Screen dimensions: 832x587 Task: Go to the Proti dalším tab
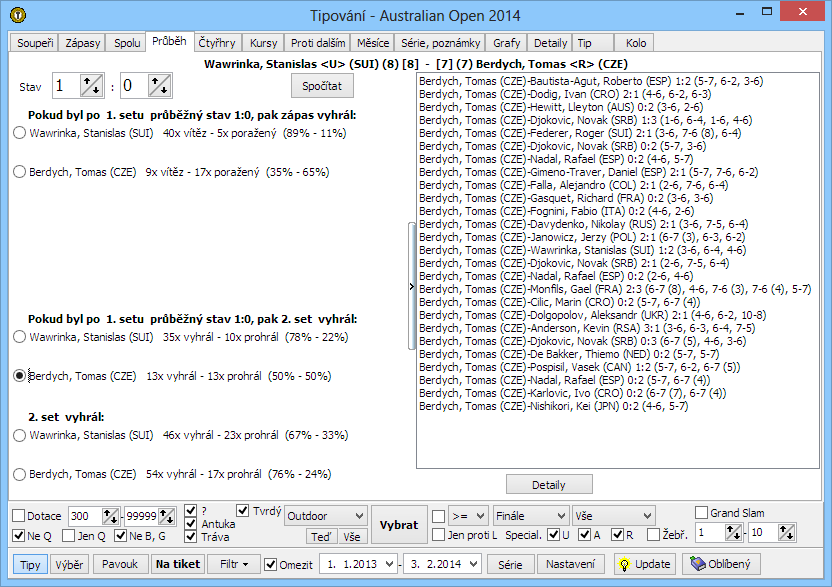[x=318, y=43]
